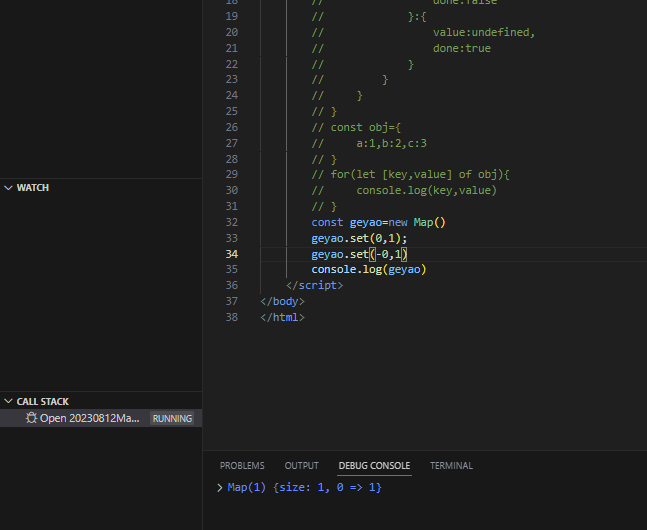Screen dimensions: 647x530
Task: Expand the Map(1) console output arrow
Action: tap(220, 487)
